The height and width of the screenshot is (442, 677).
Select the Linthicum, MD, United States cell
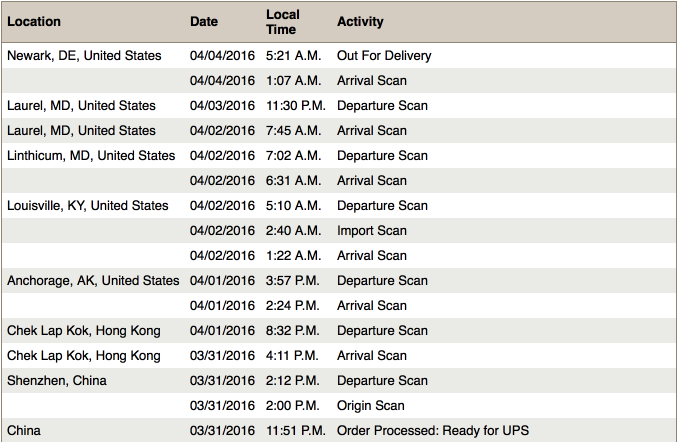[x=91, y=156]
